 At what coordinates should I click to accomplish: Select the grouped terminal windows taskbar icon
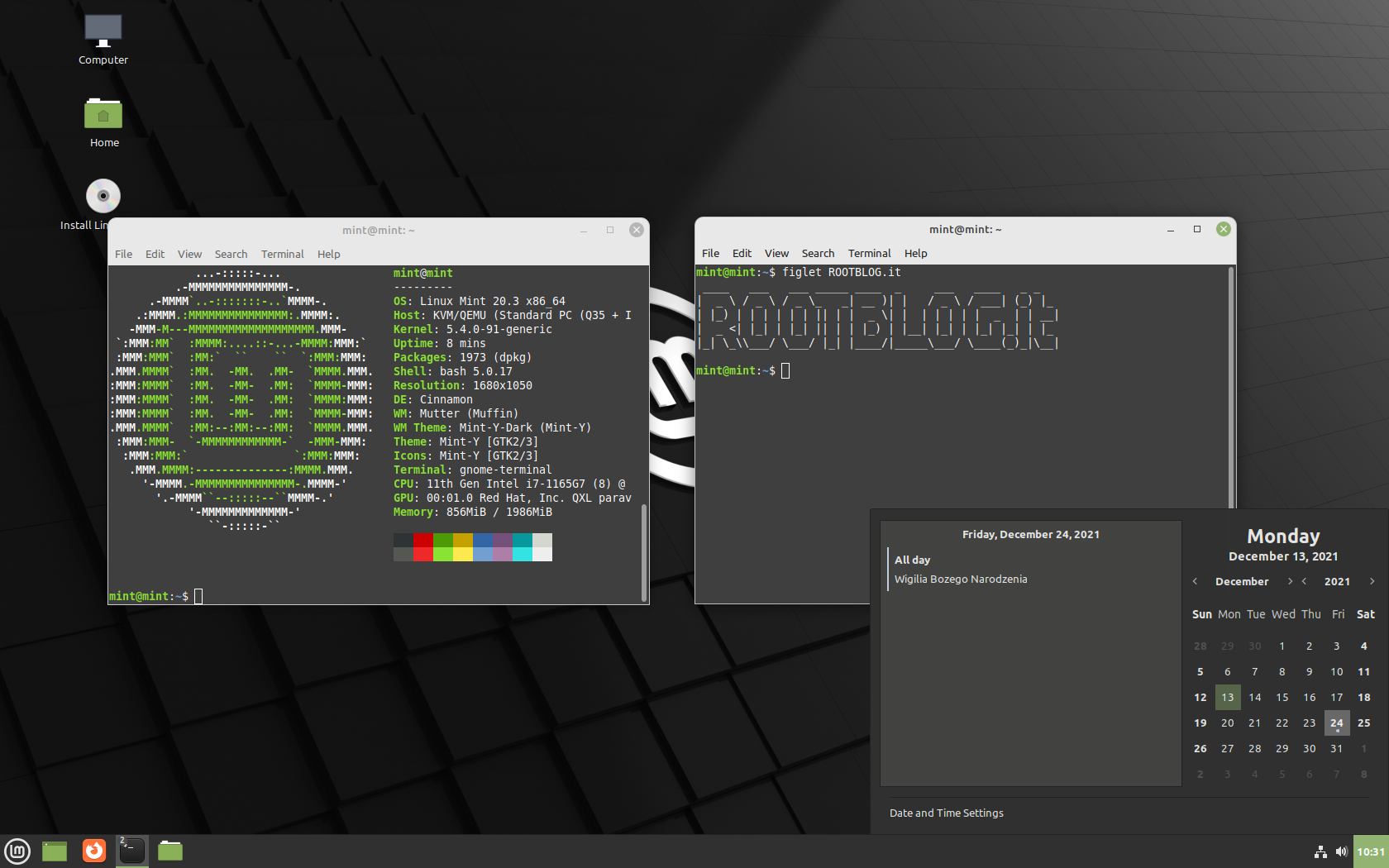[x=131, y=851]
